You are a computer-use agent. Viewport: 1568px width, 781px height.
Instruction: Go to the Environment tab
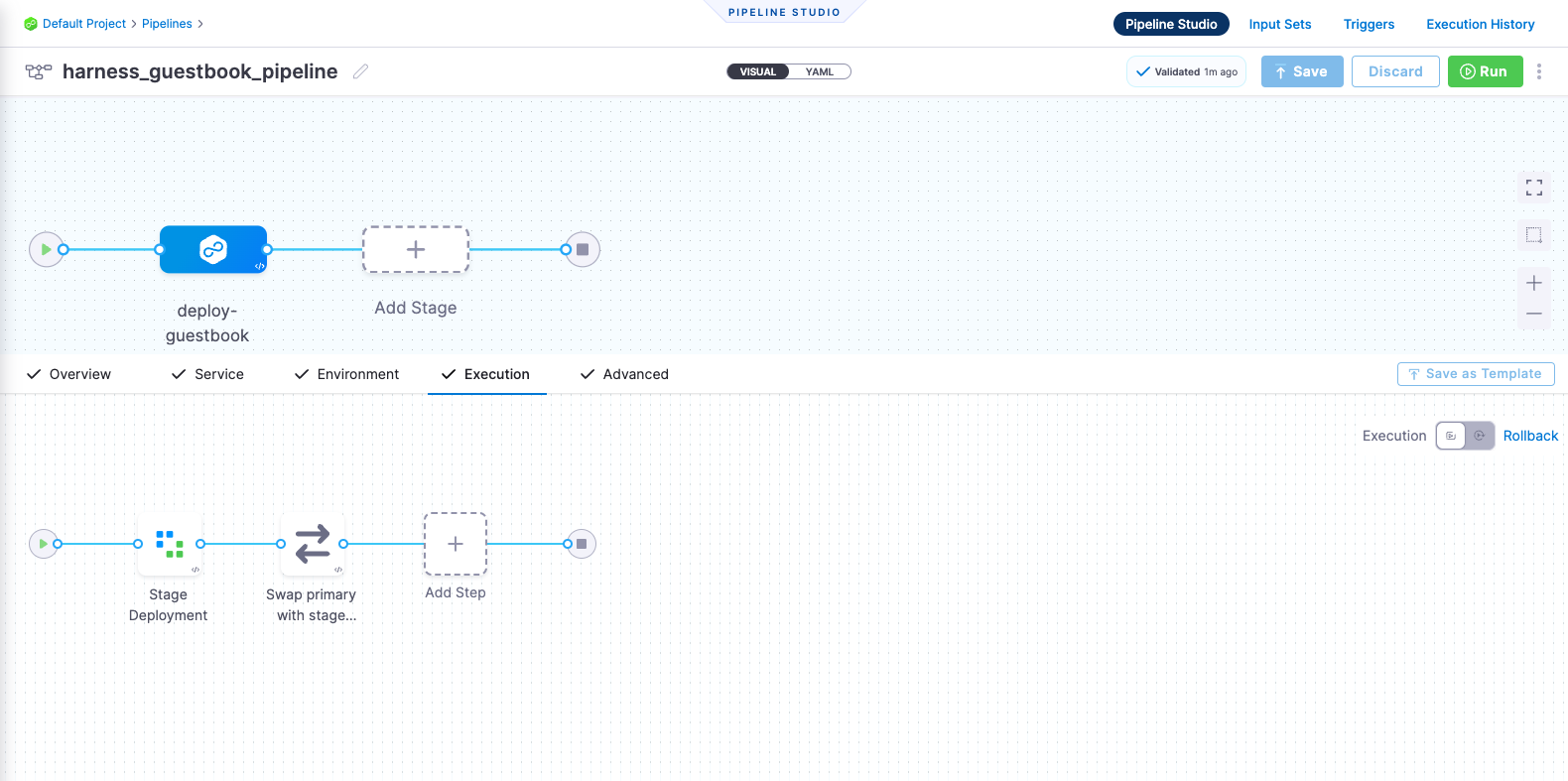click(x=346, y=374)
